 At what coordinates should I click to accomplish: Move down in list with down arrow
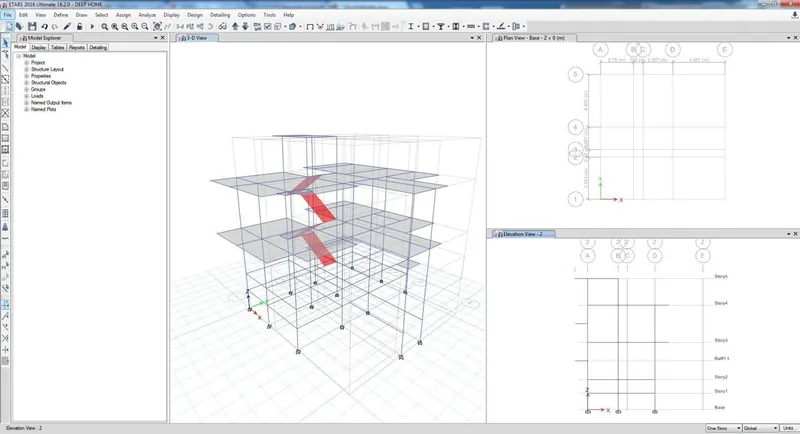click(x=245, y=26)
